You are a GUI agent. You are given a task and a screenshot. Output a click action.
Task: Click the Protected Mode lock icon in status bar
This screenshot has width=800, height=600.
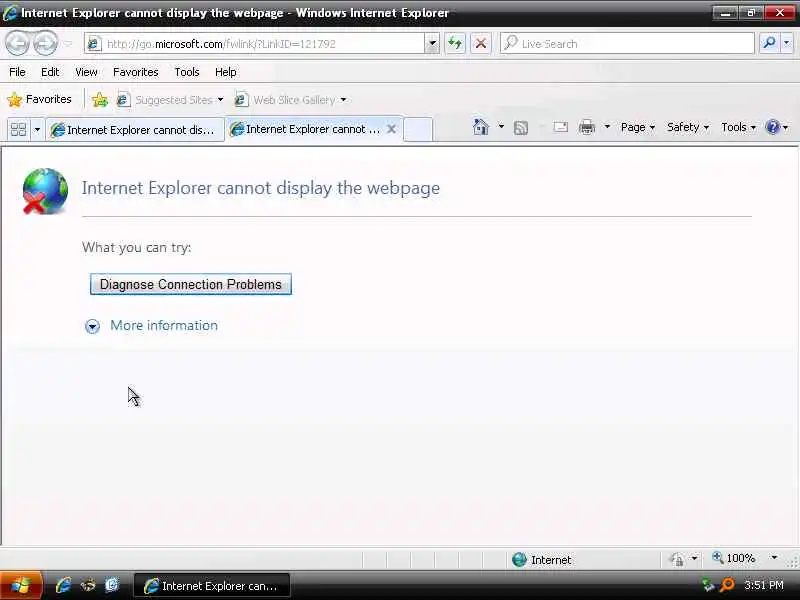pyautogui.click(x=677, y=559)
